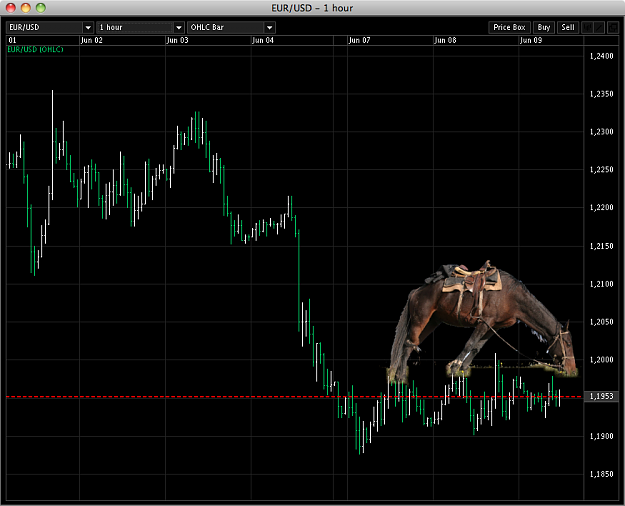Viewport: 625px width, 506px height.
Task: Click the green zoom window button
Action: [41, 8]
